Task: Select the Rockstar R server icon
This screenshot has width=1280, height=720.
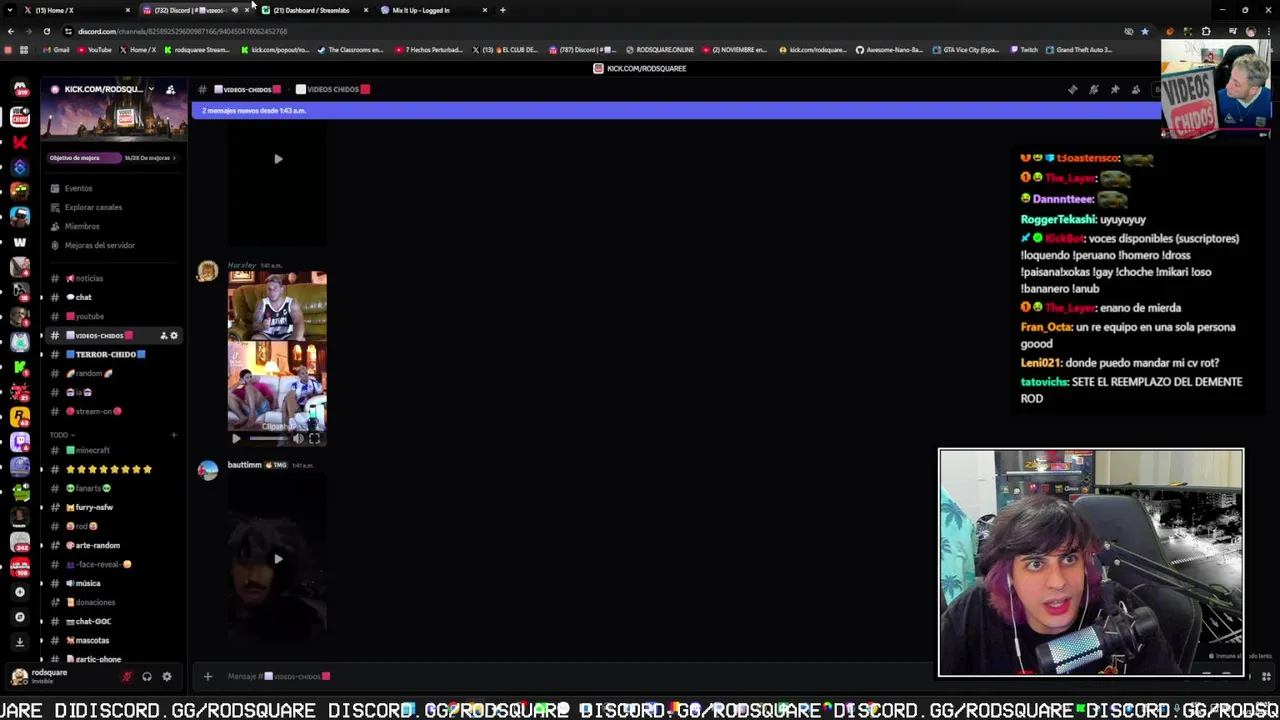Action: (20, 416)
